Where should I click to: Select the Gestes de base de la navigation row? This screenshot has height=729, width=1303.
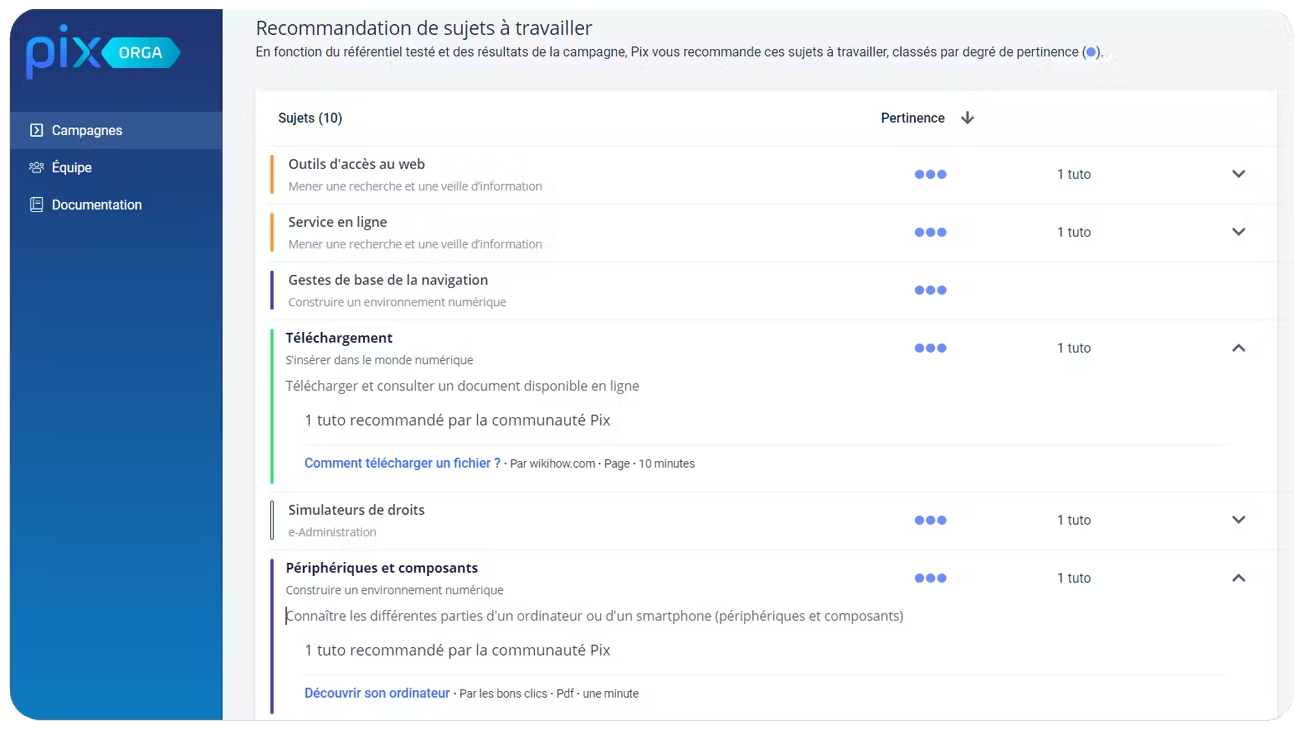[766, 291]
